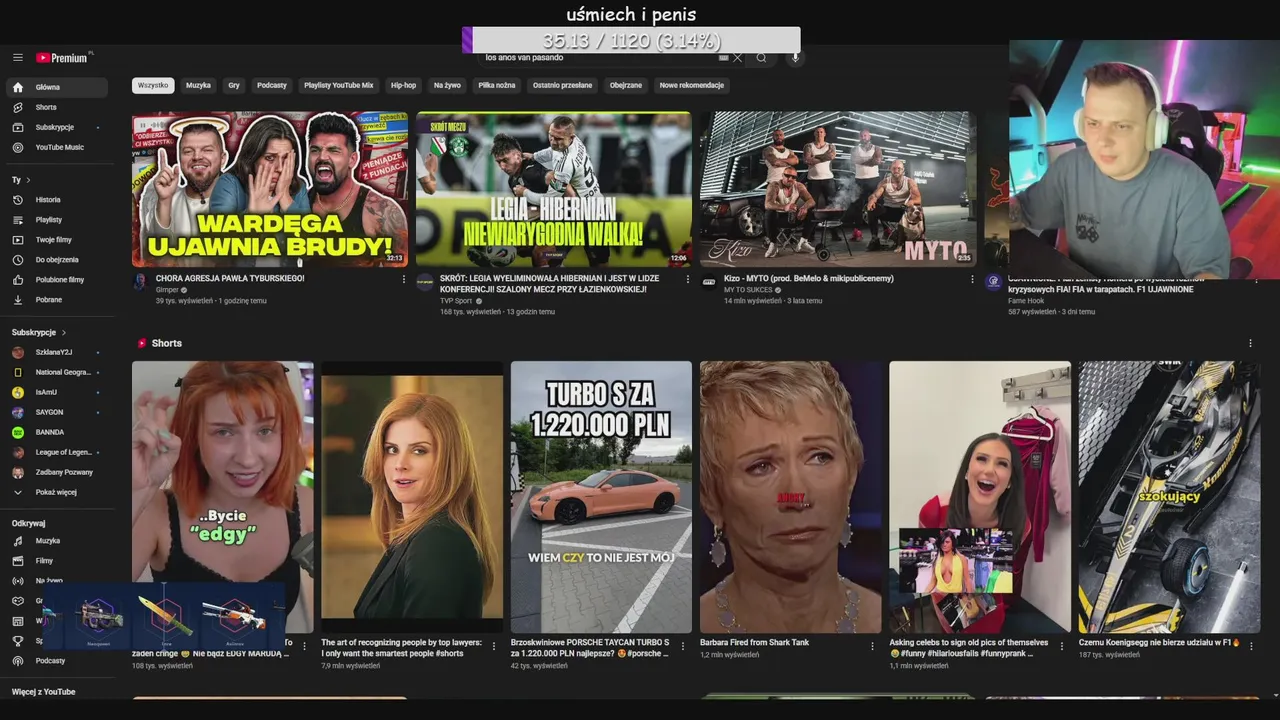The width and height of the screenshot is (1280, 720).
Task: Open the Koenigsegg F1 'szokujący' Short thumbnail
Action: [x=1169, y=497]
